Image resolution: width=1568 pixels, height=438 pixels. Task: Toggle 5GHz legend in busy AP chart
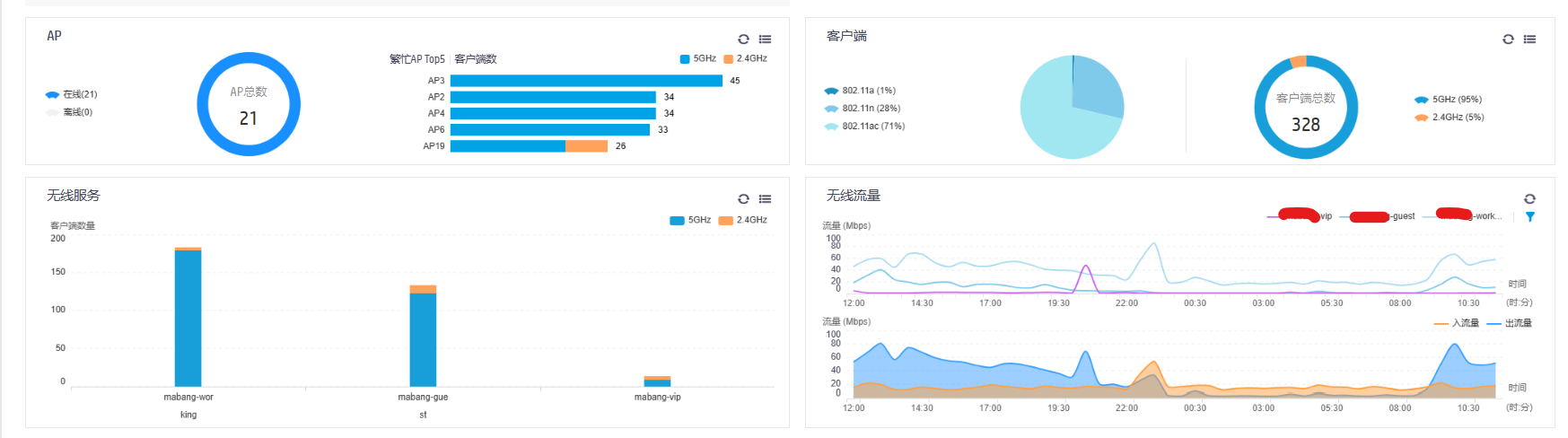(x=698, y=58)
